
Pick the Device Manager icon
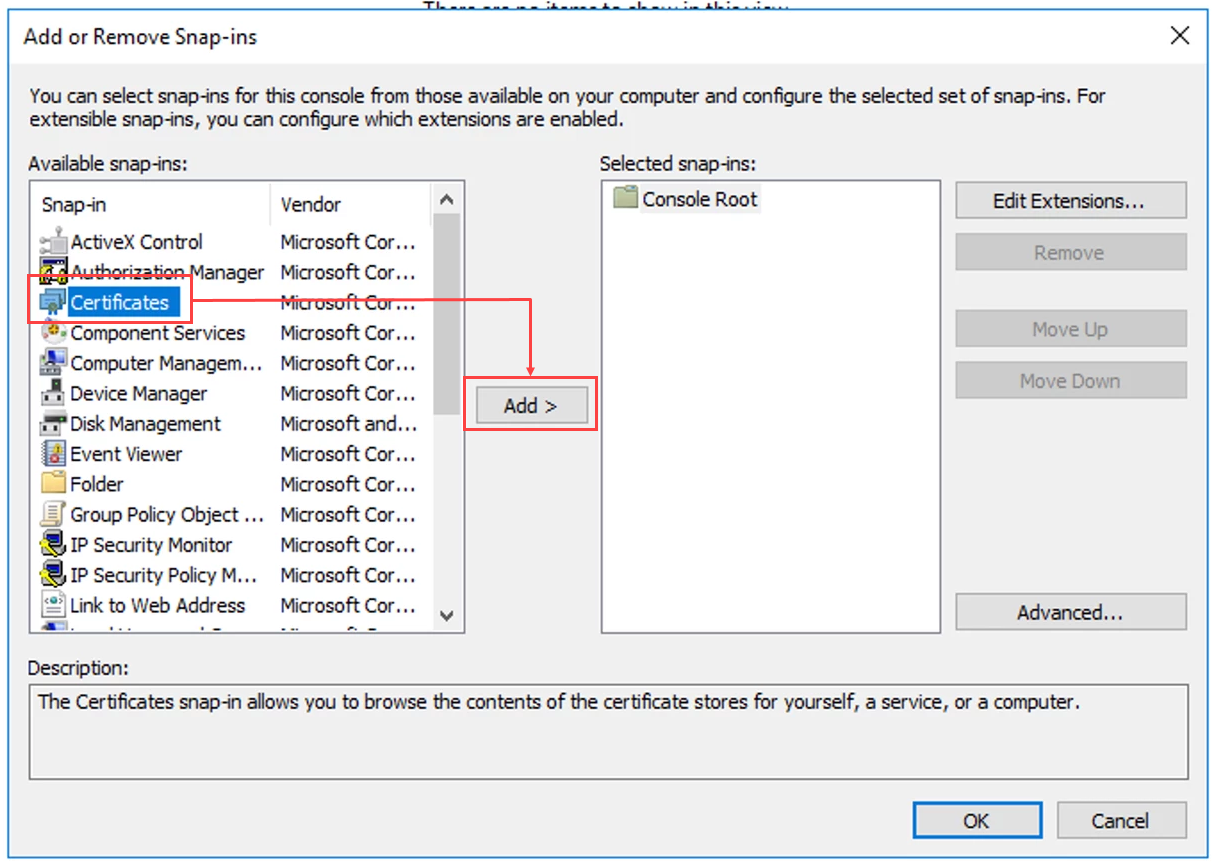coord(53,394)
